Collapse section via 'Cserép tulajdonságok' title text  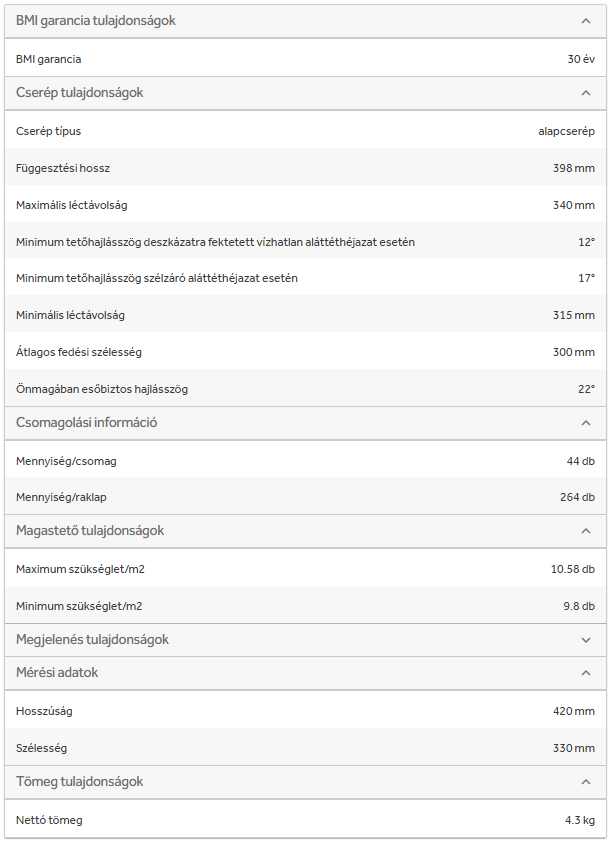click(x=80, y=93)
